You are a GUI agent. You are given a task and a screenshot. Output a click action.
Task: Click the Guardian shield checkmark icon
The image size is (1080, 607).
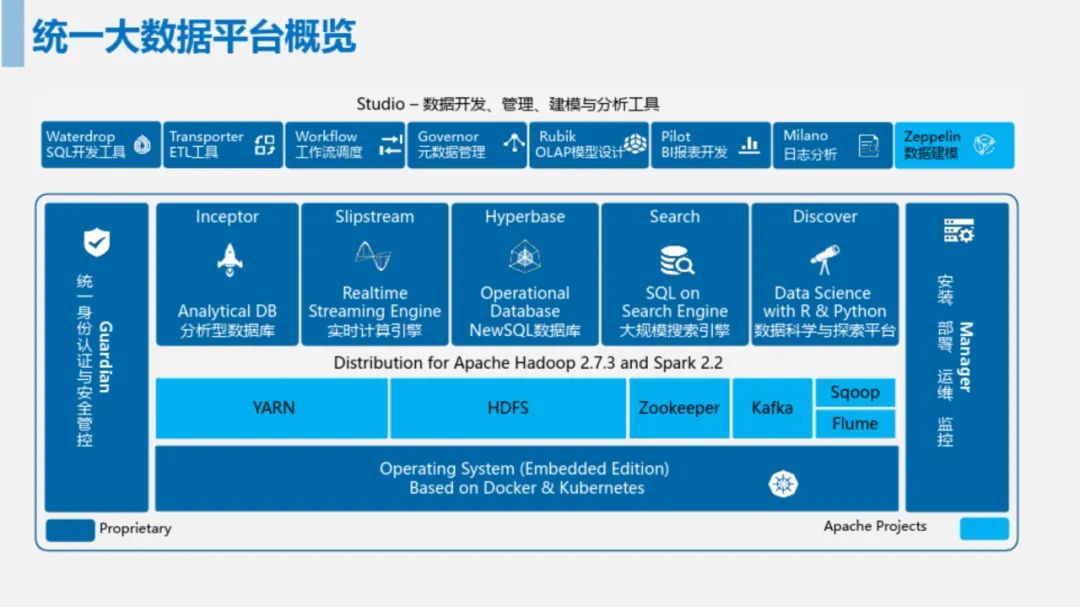(x=97, y=242)
